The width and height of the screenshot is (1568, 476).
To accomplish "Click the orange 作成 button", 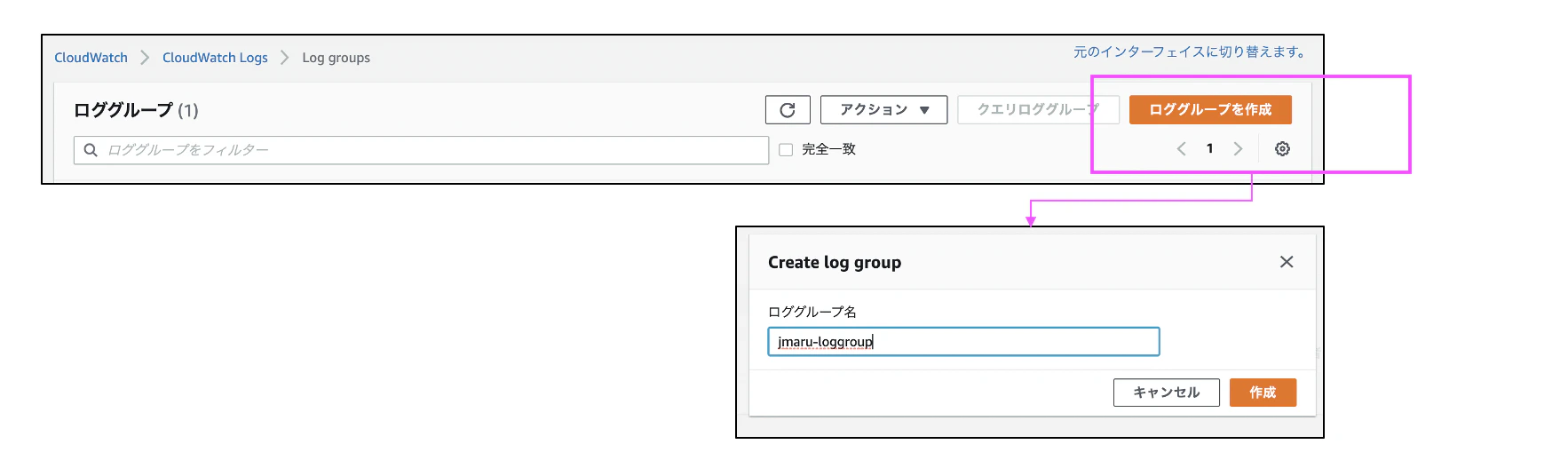I will tap(1263, 393).
